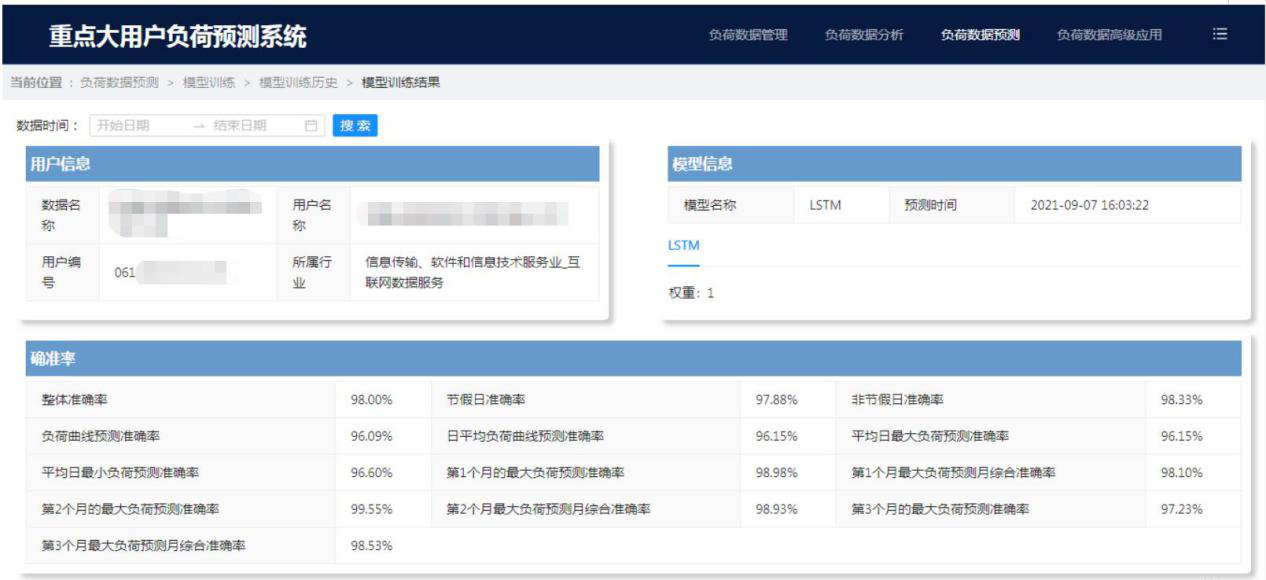Open 负荷数据高级应用 in the top navigation
The height and width of the screenshot is (580, 1266).
click(x=1109, y=35)
